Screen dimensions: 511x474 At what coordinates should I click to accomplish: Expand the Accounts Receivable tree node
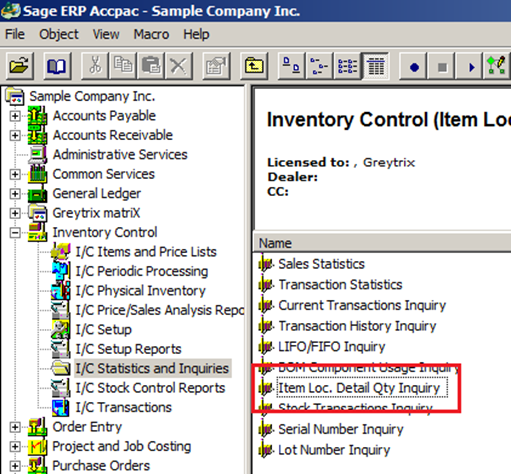15,135
